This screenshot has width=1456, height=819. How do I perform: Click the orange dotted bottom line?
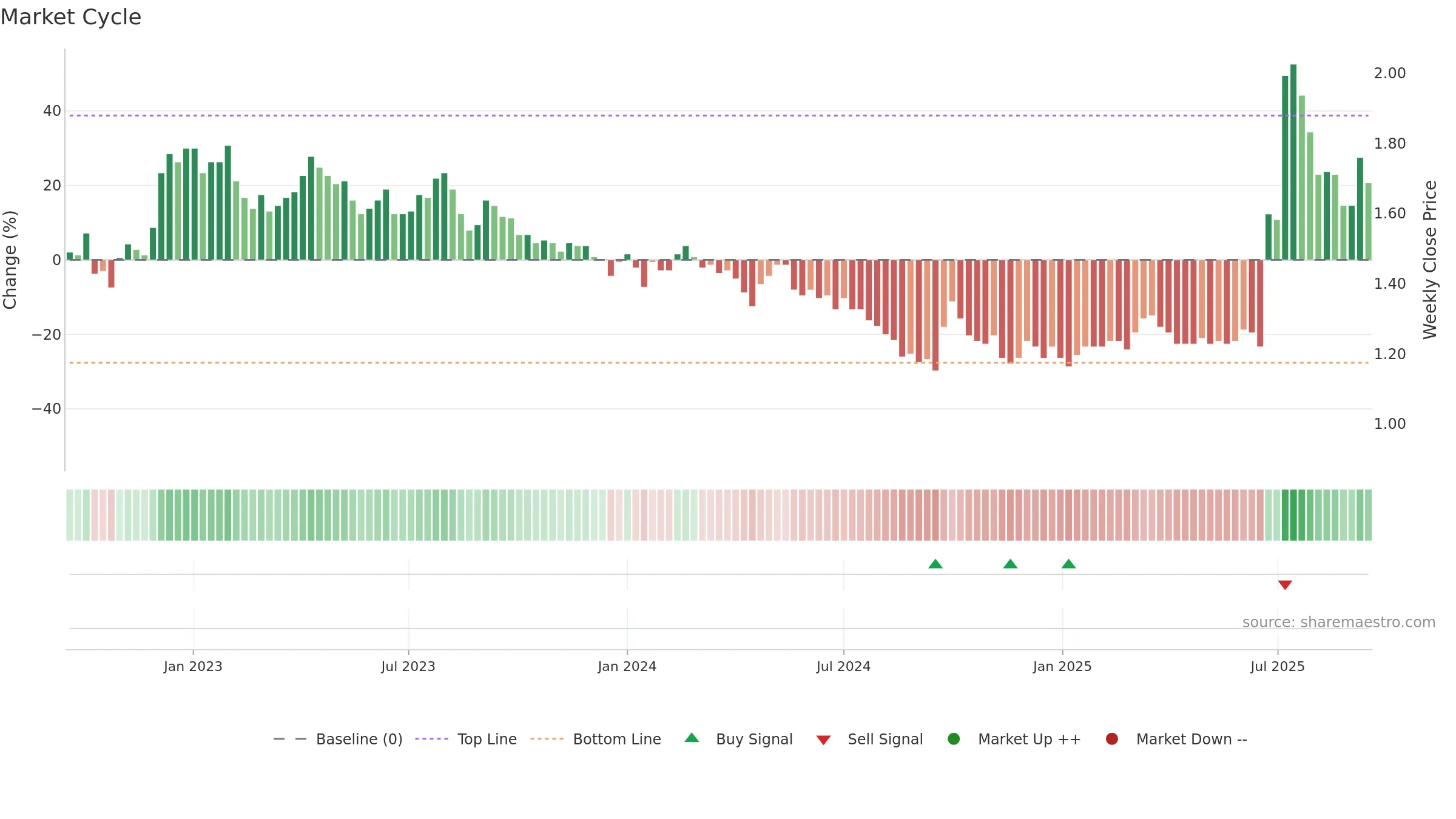[719, 363]
